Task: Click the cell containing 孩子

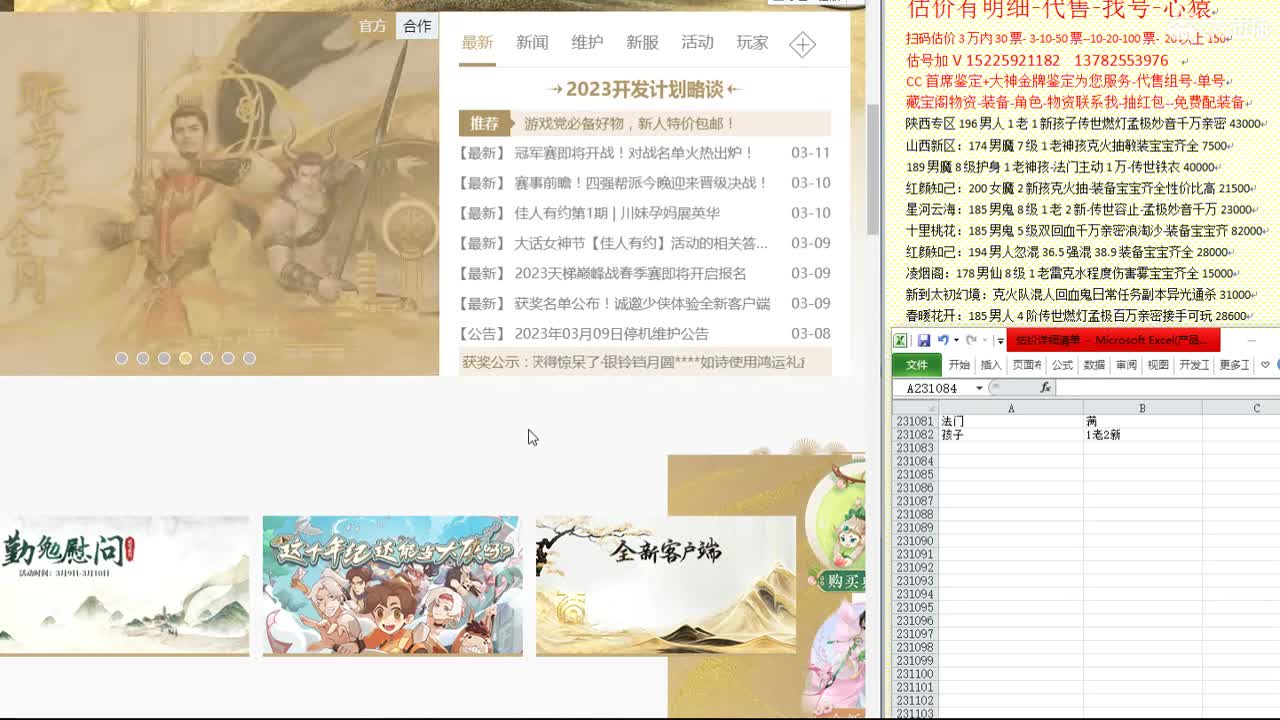Action: [1011, 435]
